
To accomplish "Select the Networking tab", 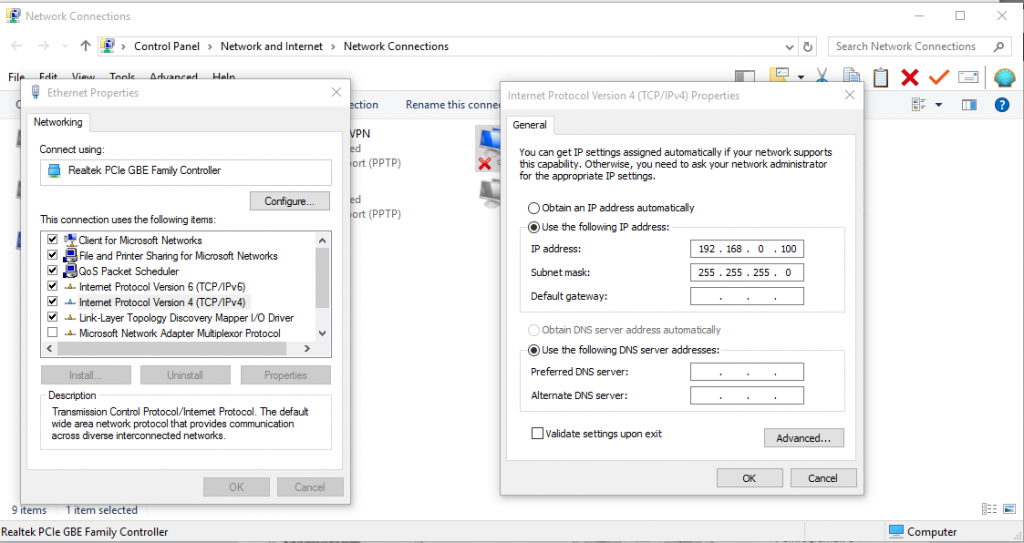I will tap(58, 122).
